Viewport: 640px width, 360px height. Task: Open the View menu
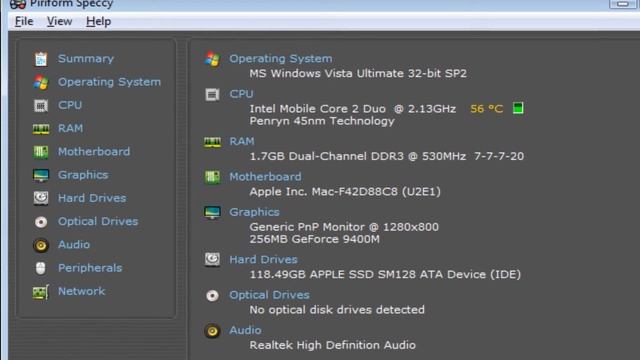[59, 21]
